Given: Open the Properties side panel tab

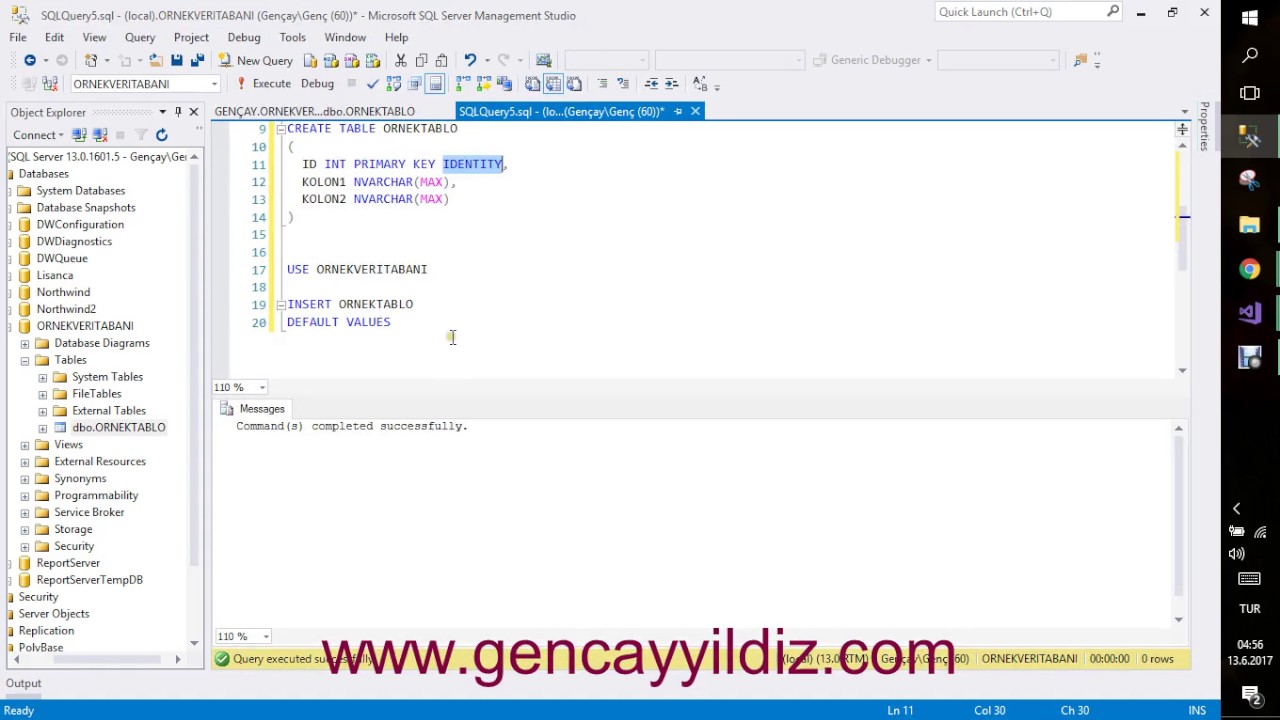Looking at the screenshot, I should click(1205, 125).
